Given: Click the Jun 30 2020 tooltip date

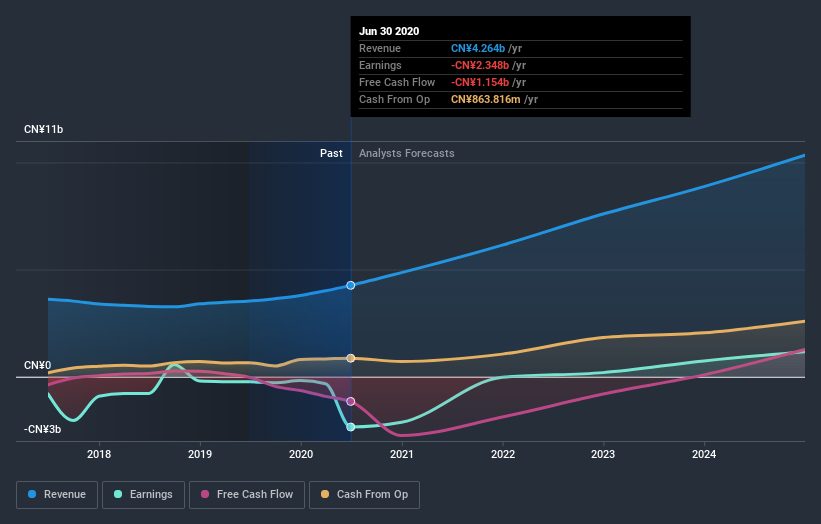Looking at the screenshot, I should point(389,31).
